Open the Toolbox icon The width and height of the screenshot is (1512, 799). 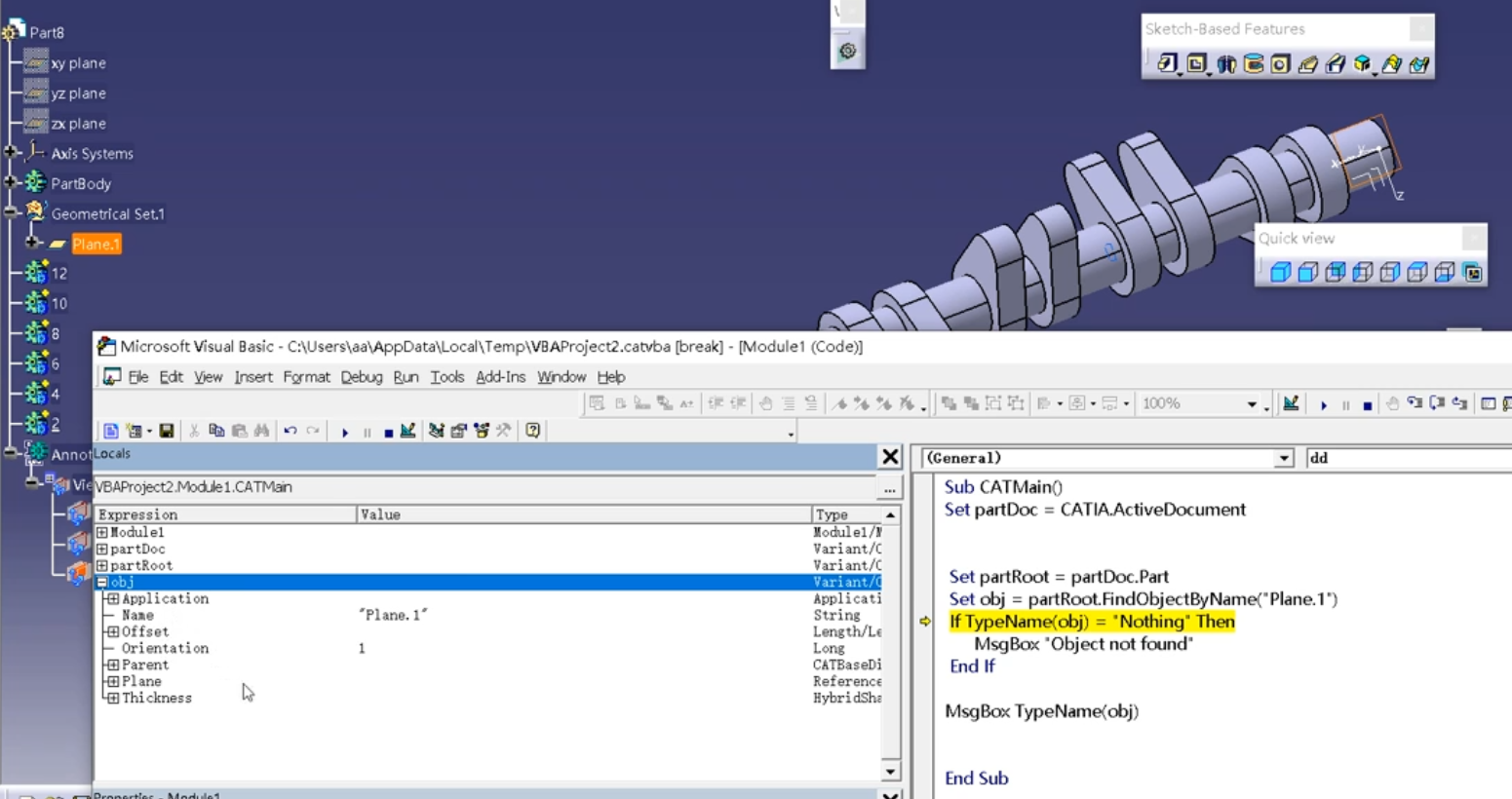[503, 431]
